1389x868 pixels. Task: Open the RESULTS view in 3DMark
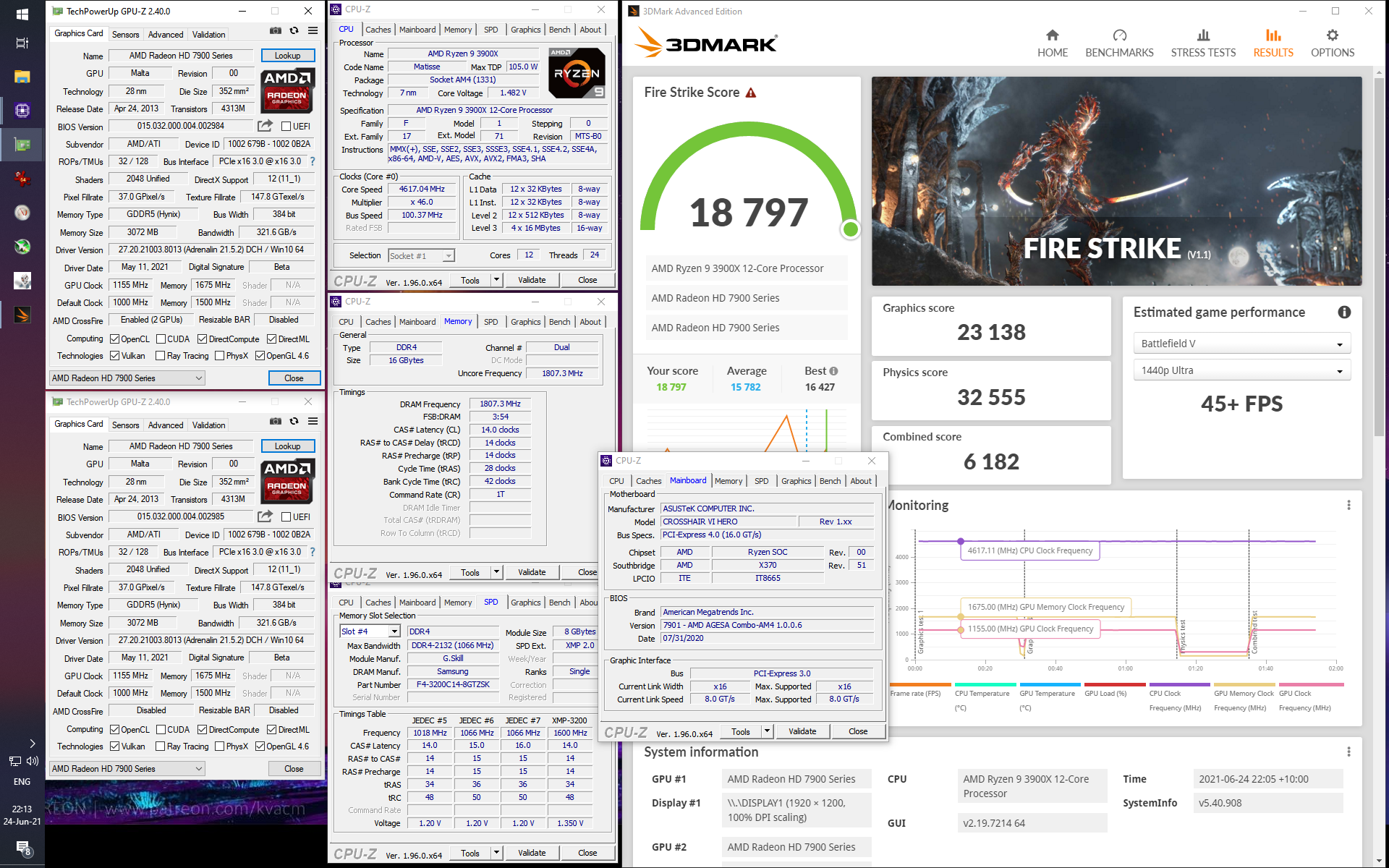[1273, 43]
